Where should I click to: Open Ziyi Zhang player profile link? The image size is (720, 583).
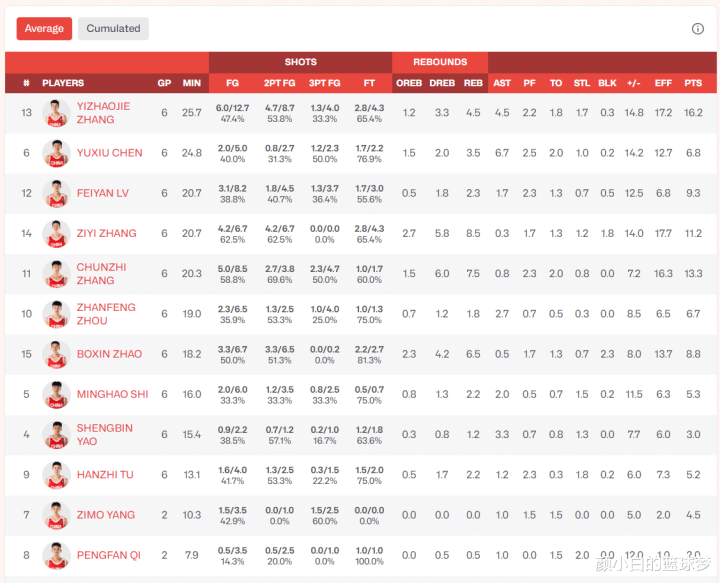(x=107, y=233)
